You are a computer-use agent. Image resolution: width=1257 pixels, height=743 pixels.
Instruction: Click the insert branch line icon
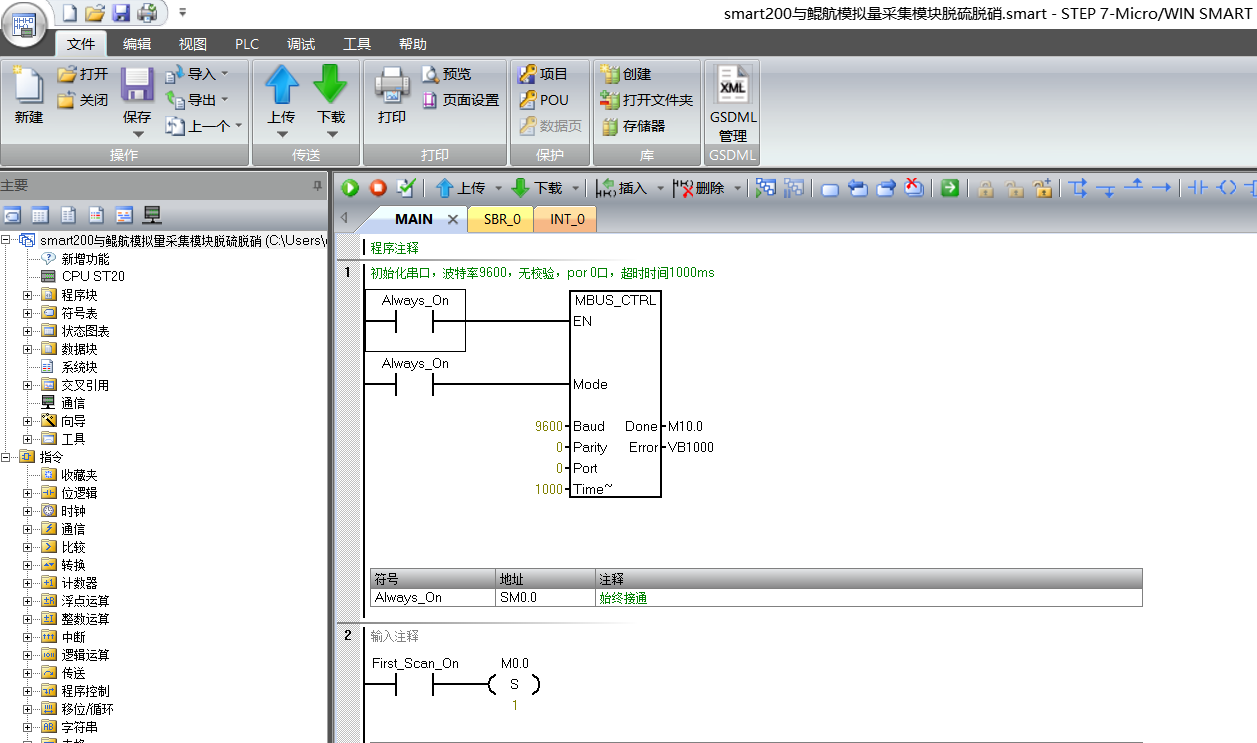1078,188
